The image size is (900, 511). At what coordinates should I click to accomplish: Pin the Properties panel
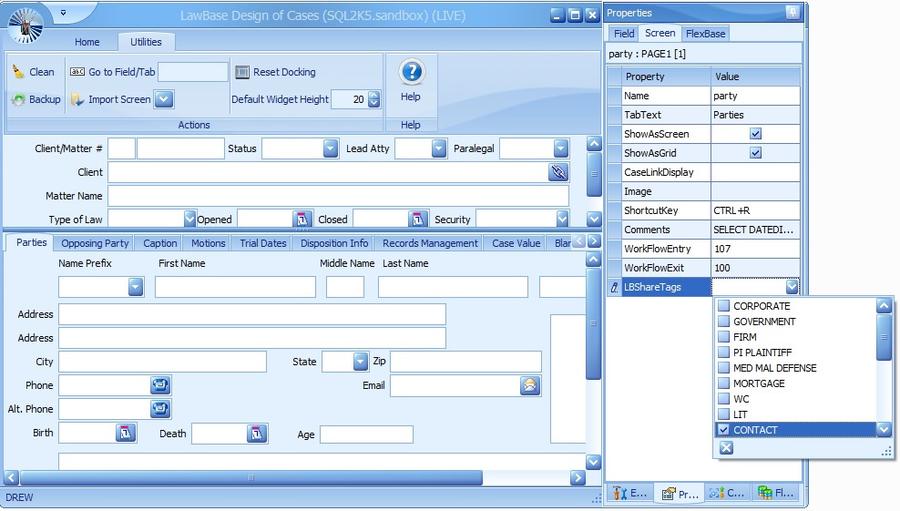pyautogui.click(x=792, y=12)
